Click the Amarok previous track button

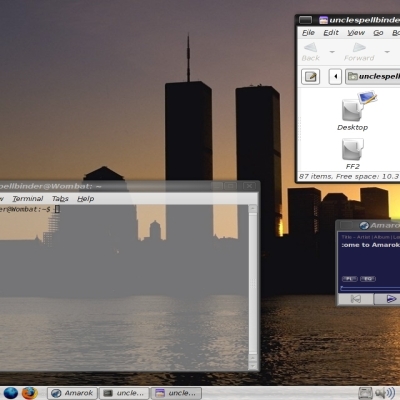pos(355,299)
